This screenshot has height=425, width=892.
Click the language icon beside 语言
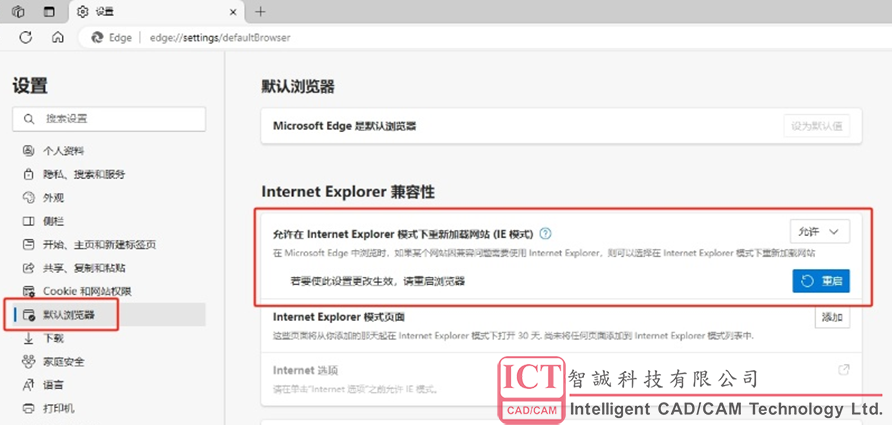coord(28,385)
